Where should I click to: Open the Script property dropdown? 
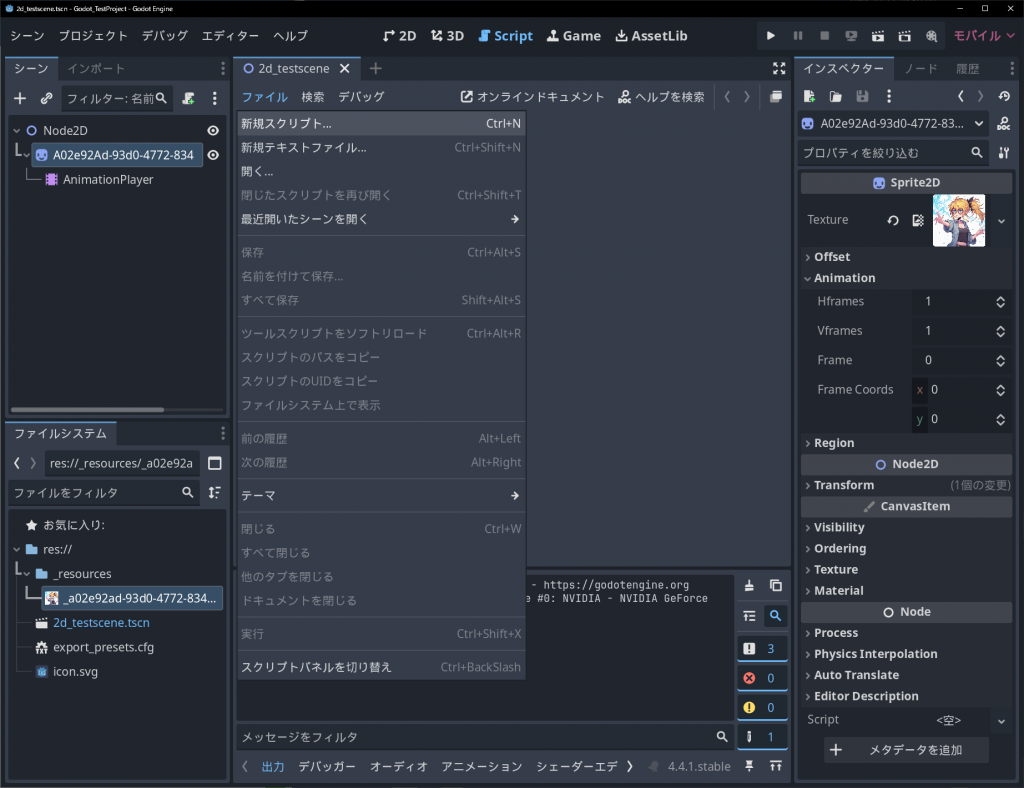pos(1001,720)
